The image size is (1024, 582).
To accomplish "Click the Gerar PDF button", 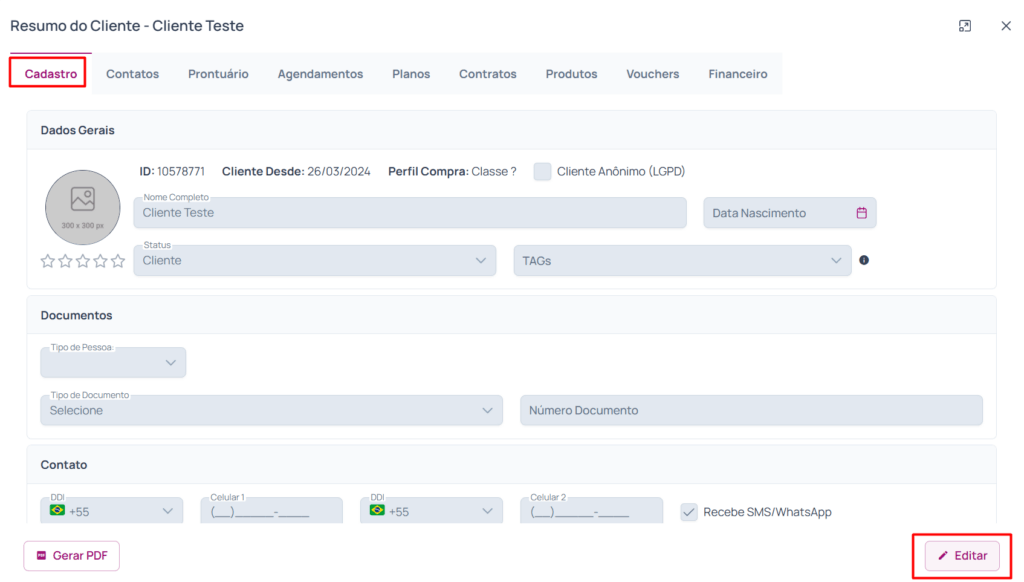I will click(71, 556).
